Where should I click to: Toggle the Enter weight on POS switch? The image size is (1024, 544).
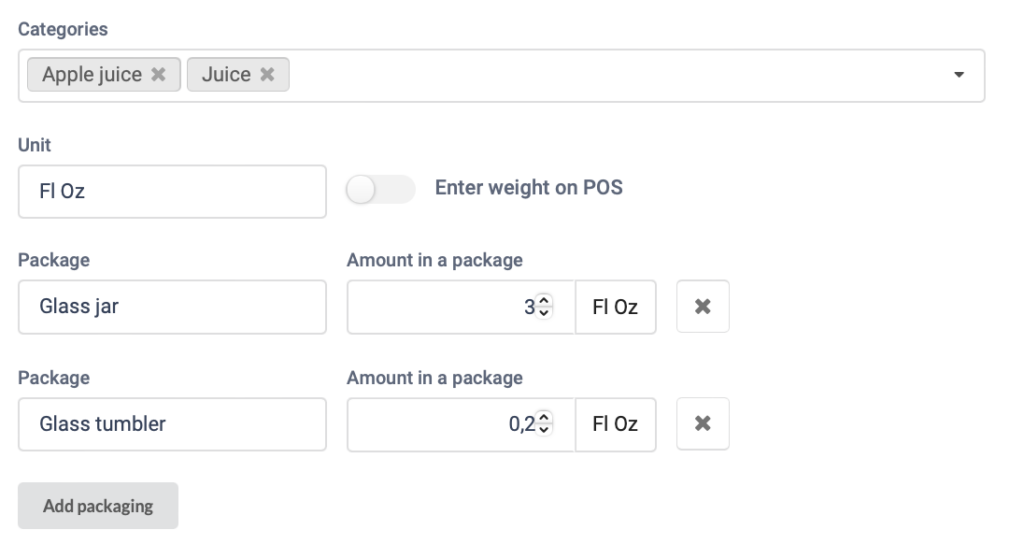click(380, 189)
